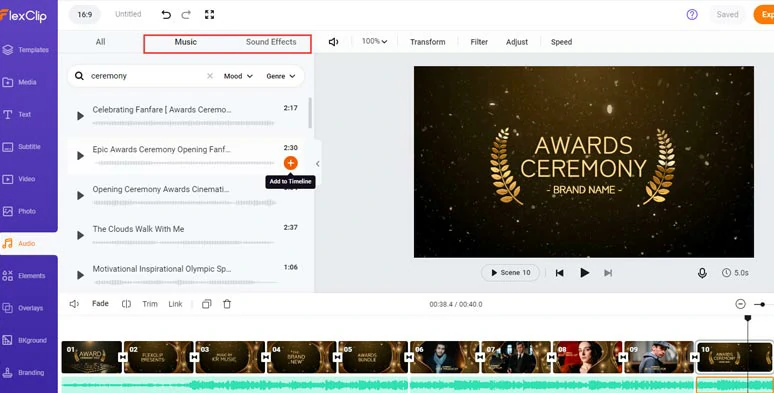Click the Trim button
The image size is (774, 393).
(x=150, y=304)
